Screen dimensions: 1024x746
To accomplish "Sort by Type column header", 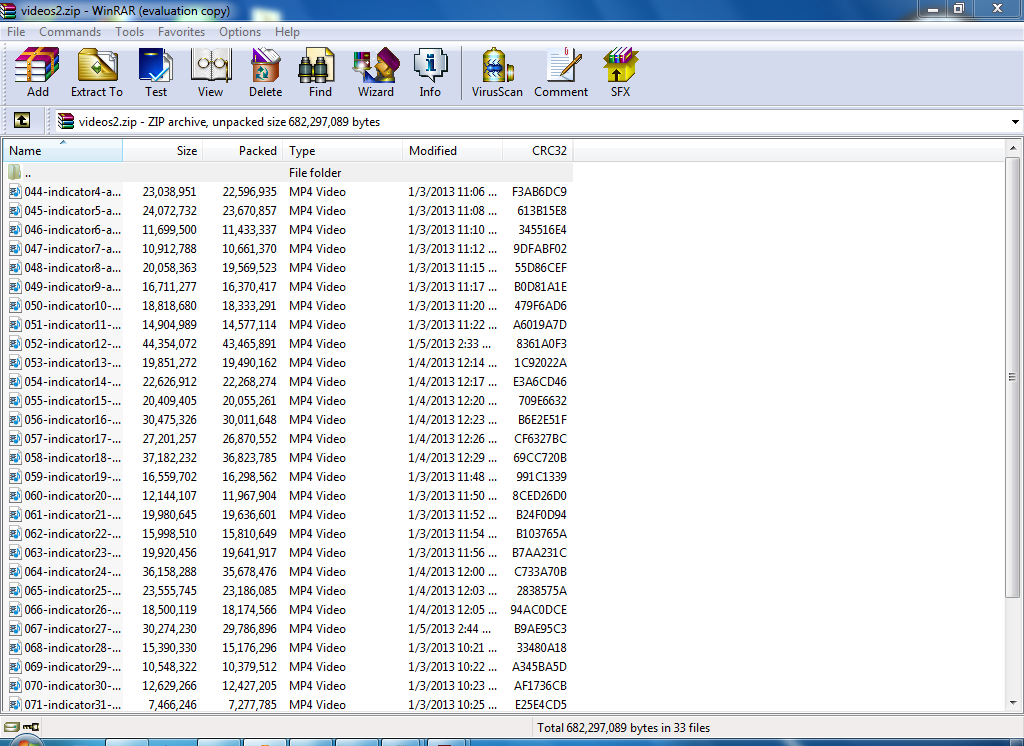I will (x=342, y=150).
